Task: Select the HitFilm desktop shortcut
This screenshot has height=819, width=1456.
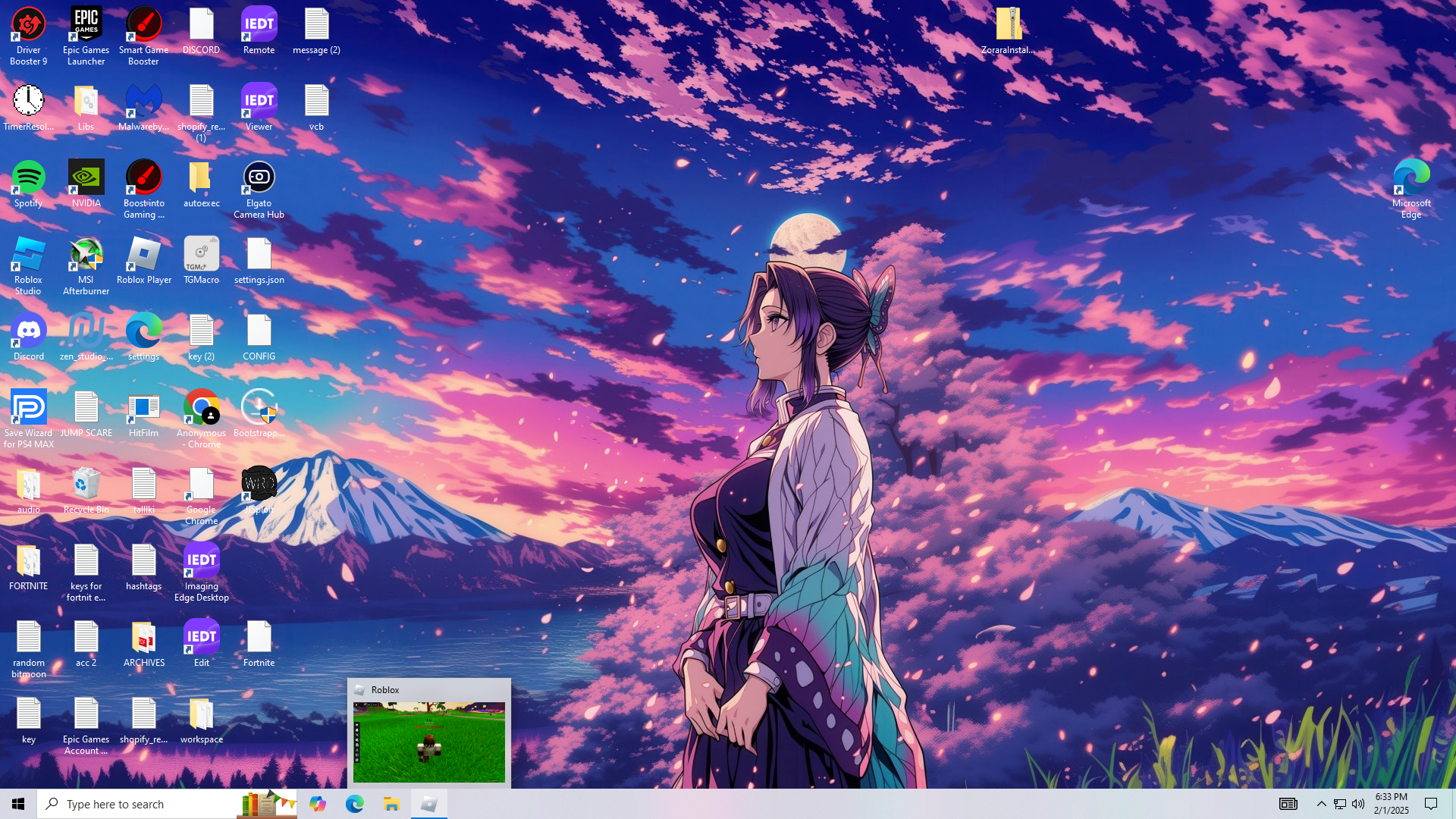Action: 143,409
